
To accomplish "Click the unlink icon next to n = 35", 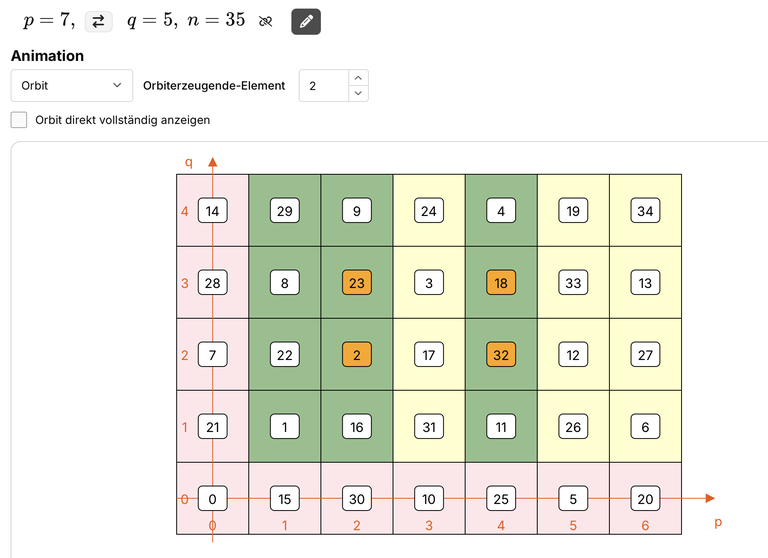I will click(265, 21).
